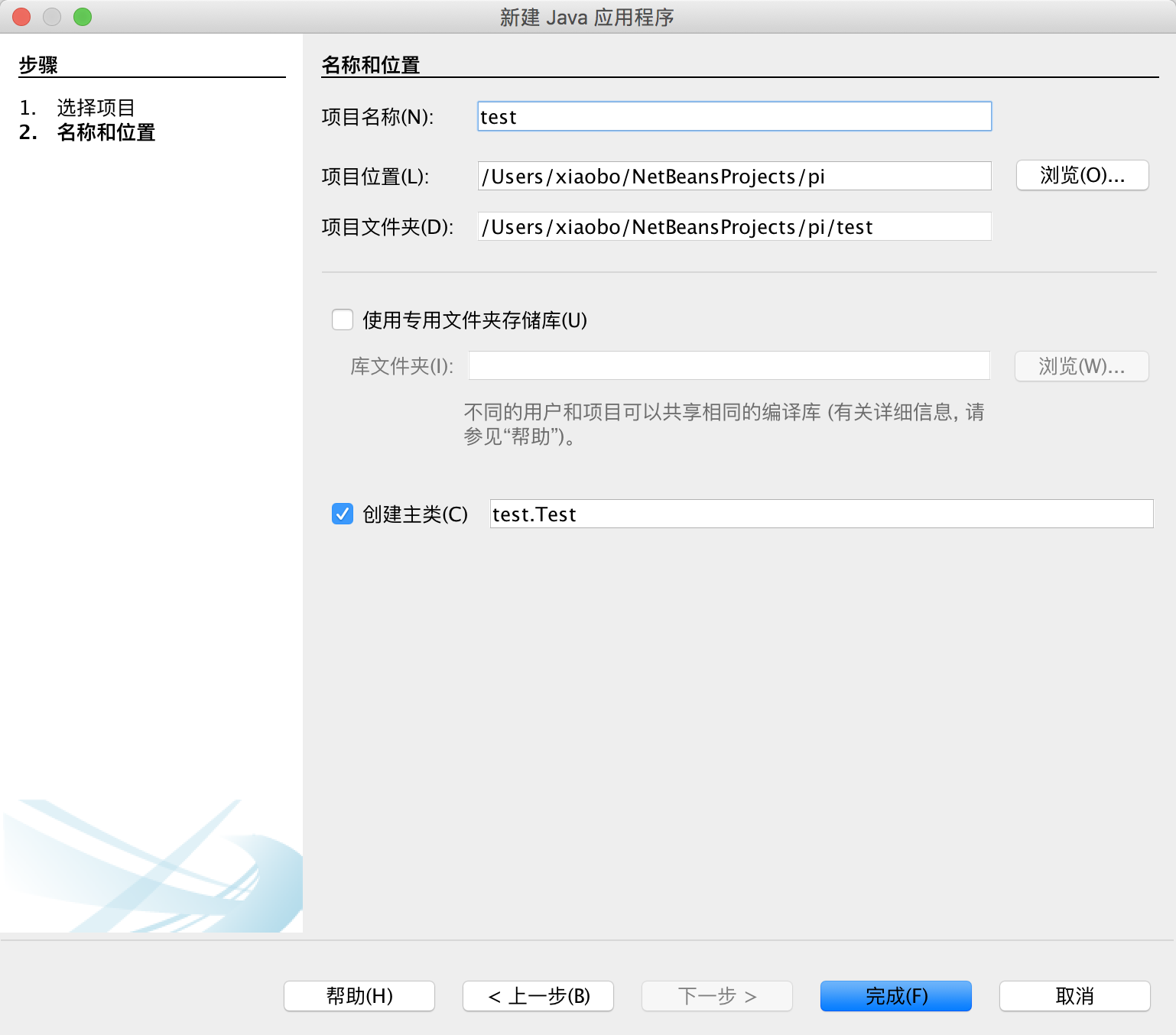
Task: Click the project location path field
Action: [734, 176]
